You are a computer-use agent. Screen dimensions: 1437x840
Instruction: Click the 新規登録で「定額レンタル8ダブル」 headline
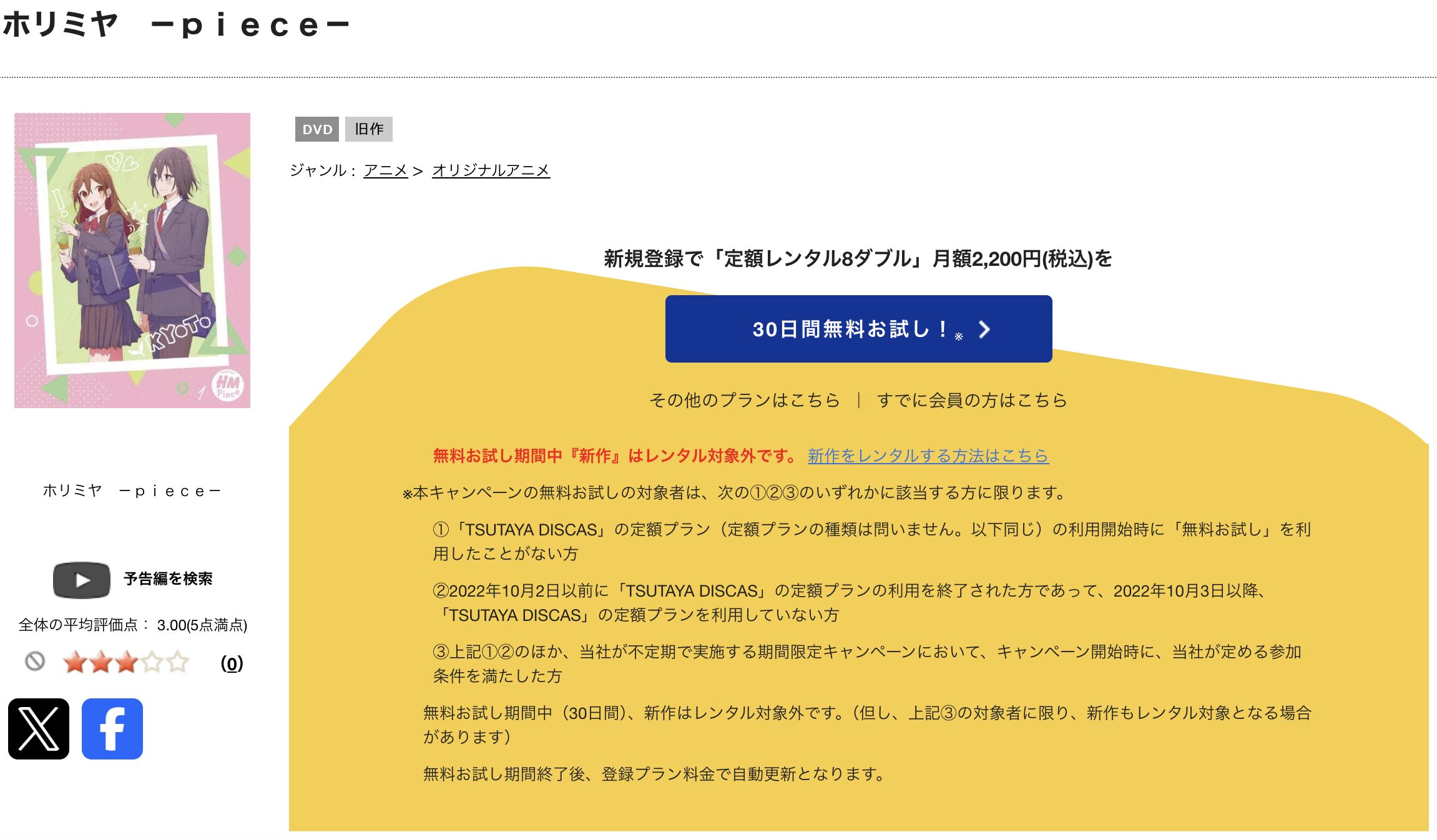coord(858,258)
